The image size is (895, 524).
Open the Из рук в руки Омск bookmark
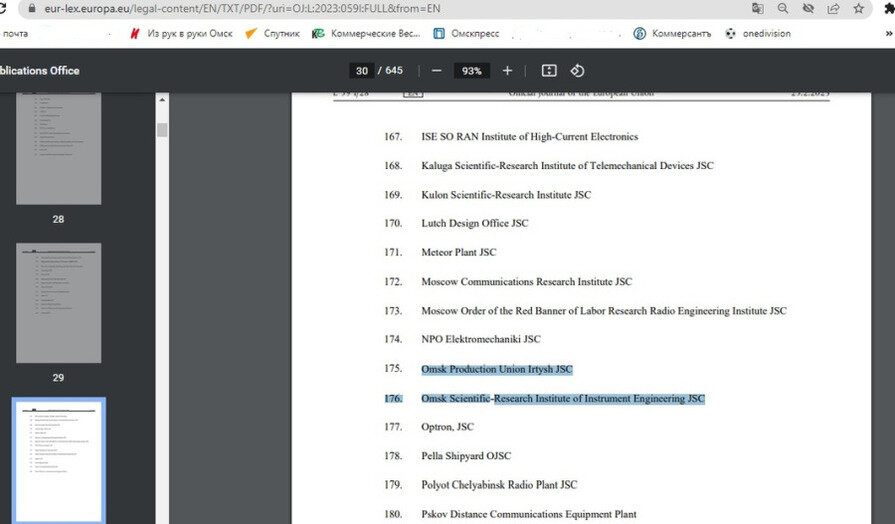pos(182,34)
